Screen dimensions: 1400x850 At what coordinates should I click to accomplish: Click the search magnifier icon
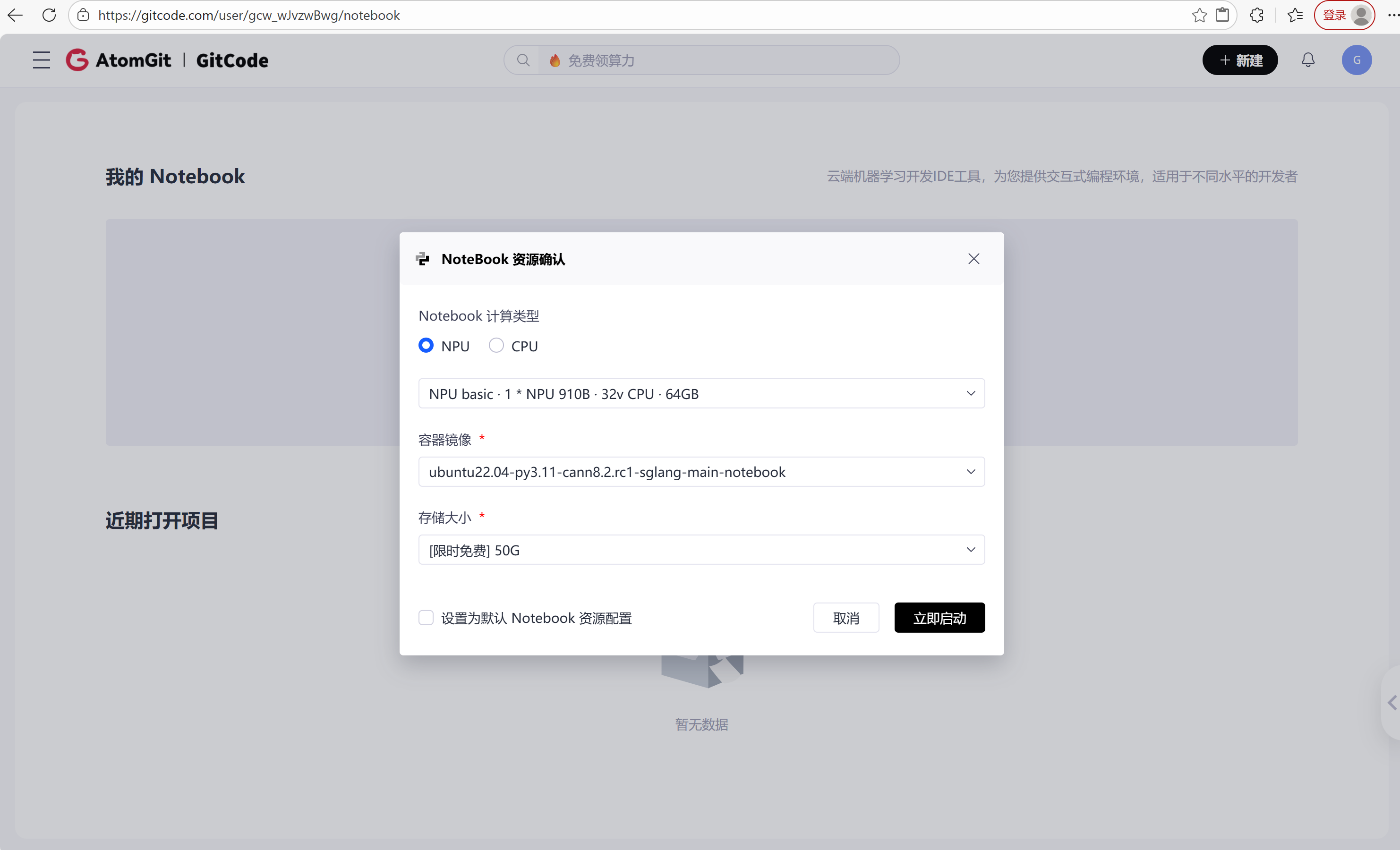[523, 59]
